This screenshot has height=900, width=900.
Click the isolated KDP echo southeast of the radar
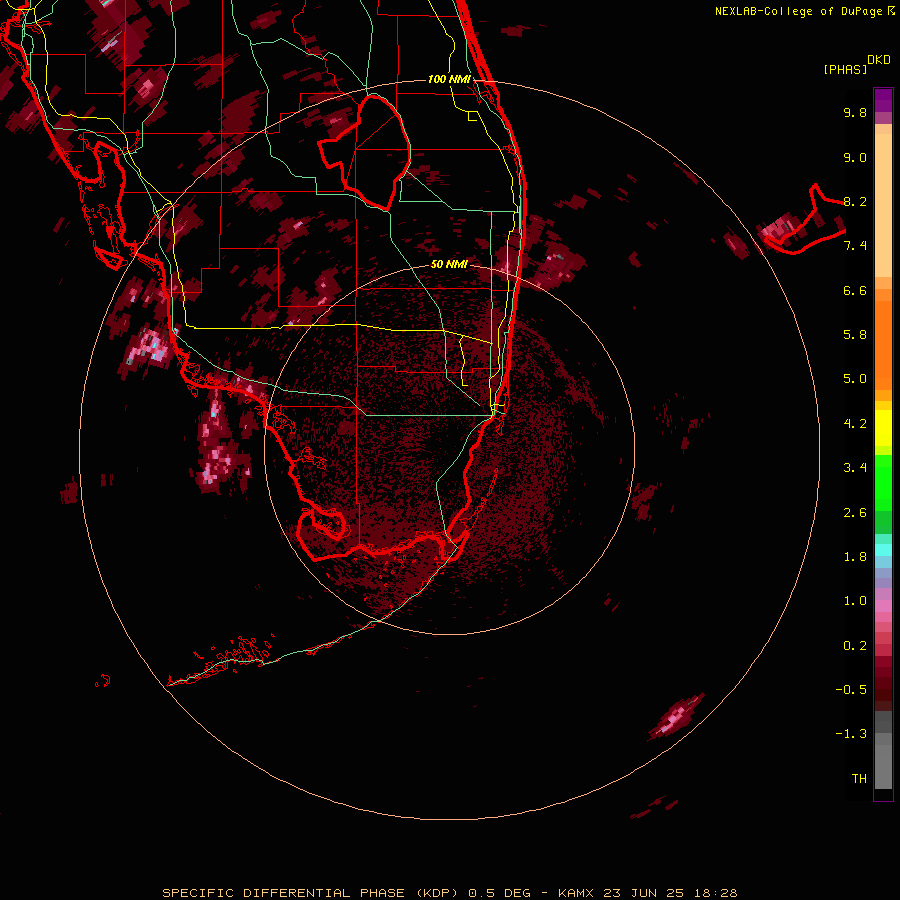tap(676, 717)
